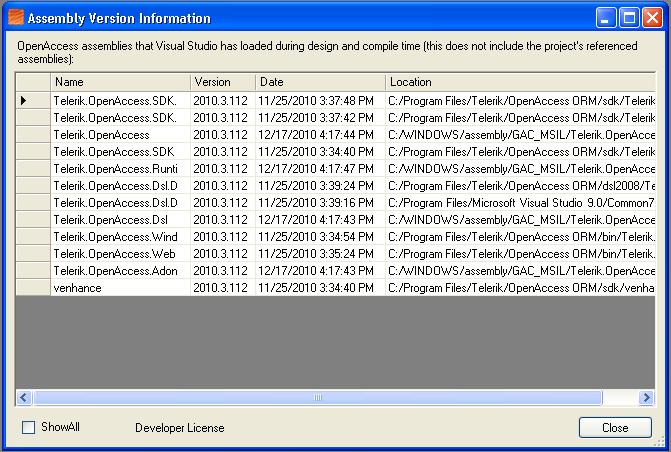Maximize the Assembly Version Information window
Viewport: 671px width, 452px height.
(x=629, y=18)
